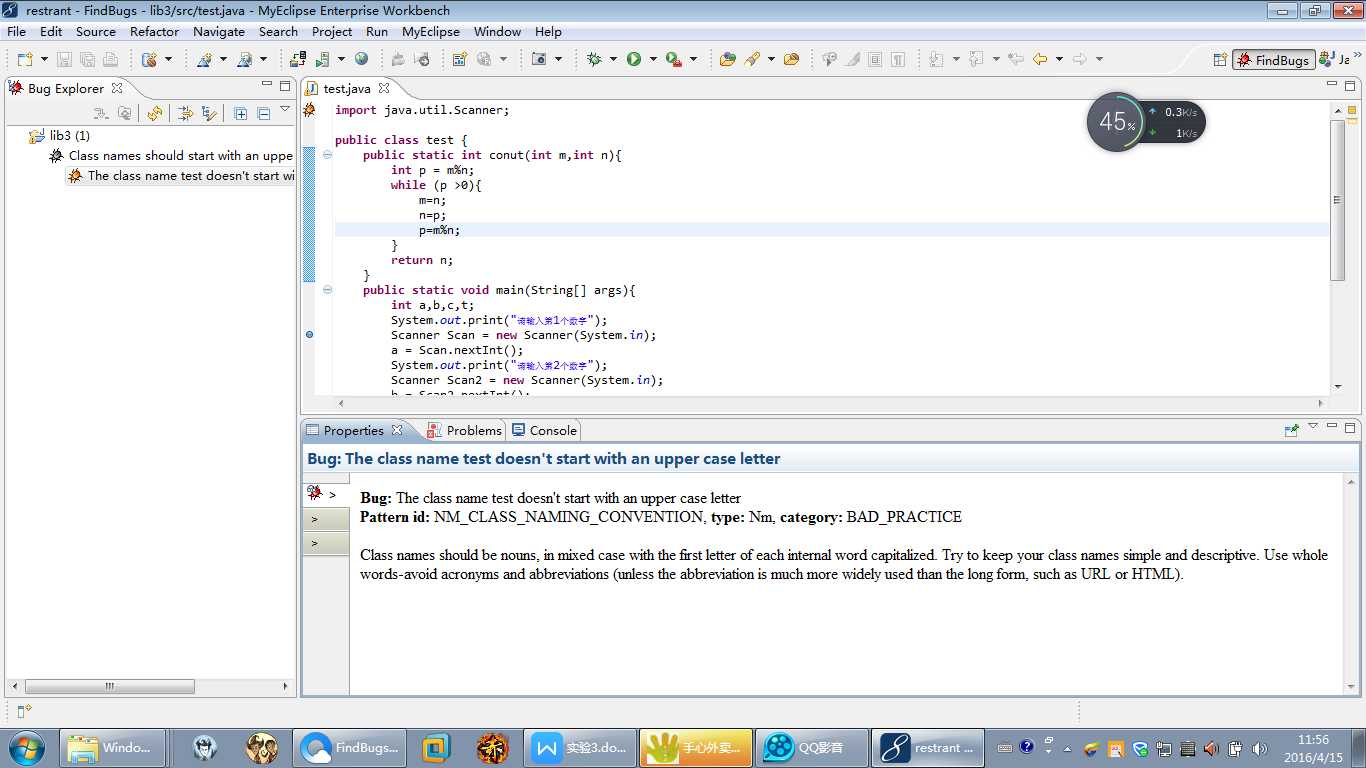Switch to the FindBugs perspective
This screenshot has width=1366, height=768.
coord(1273,60)
